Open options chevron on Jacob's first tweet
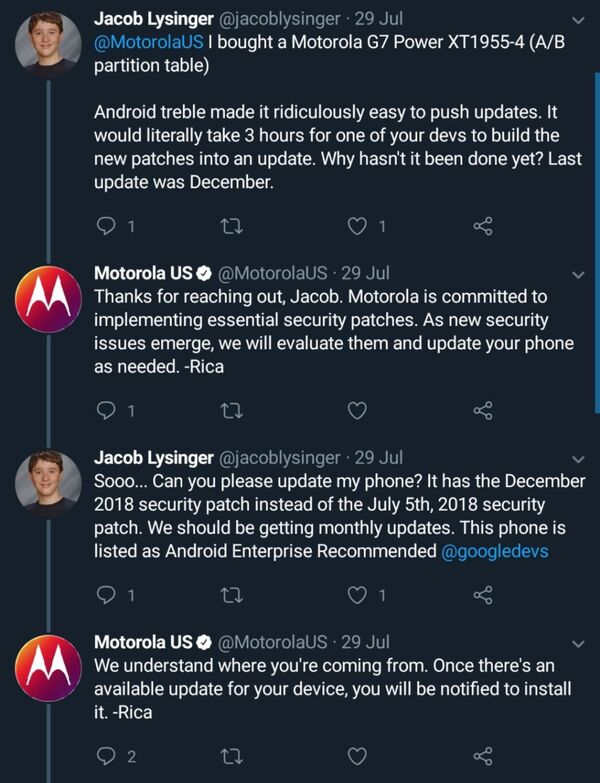The height and width of the screenshot is (783, 600). (577, 19)
